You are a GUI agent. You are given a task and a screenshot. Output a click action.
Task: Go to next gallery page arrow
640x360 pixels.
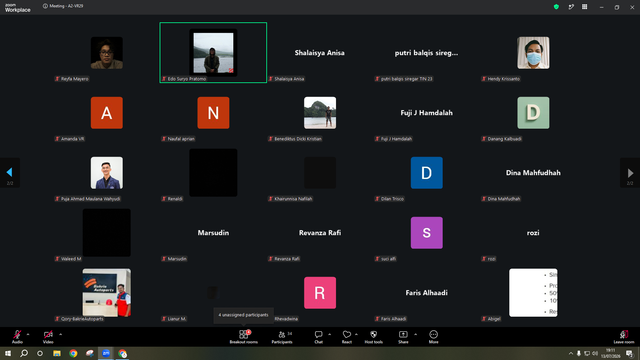click(630, 173)
